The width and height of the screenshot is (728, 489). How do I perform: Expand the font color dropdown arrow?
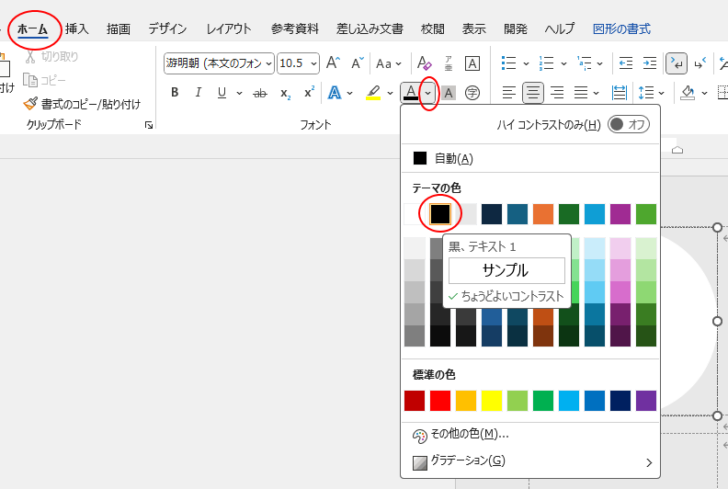[428, 93]
